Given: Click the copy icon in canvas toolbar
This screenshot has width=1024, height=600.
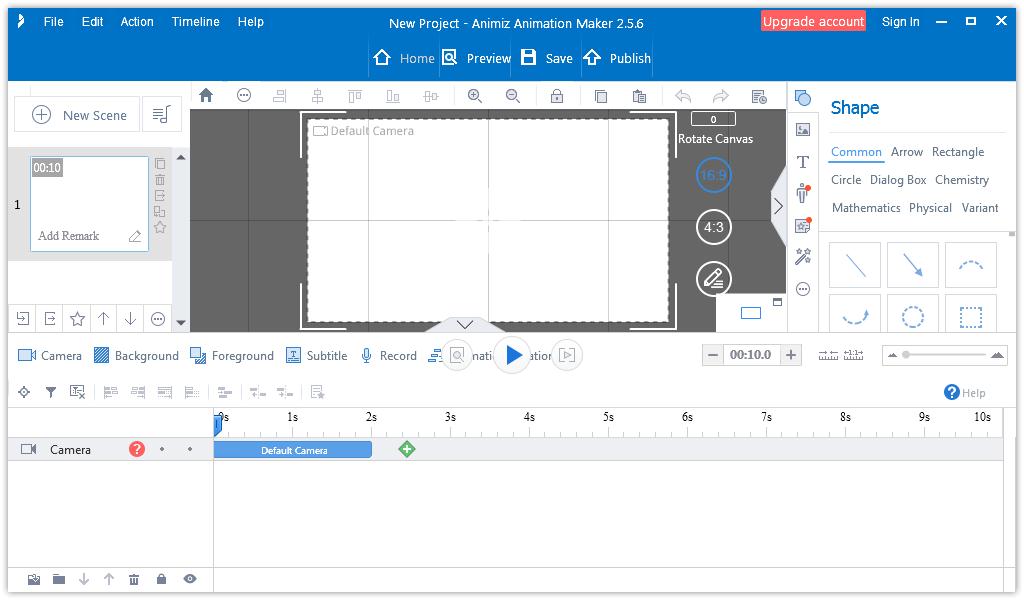Looking at the screenshot, I should coord(601,97).
